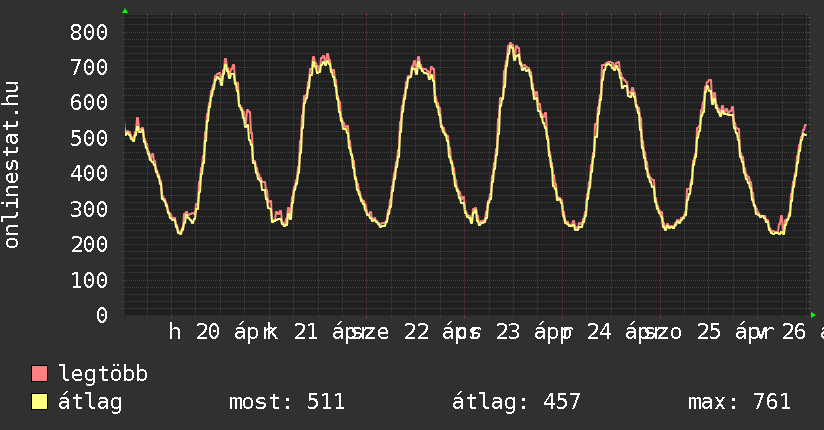Click the green arrow ending the x-axis

[x=813, y=314]
